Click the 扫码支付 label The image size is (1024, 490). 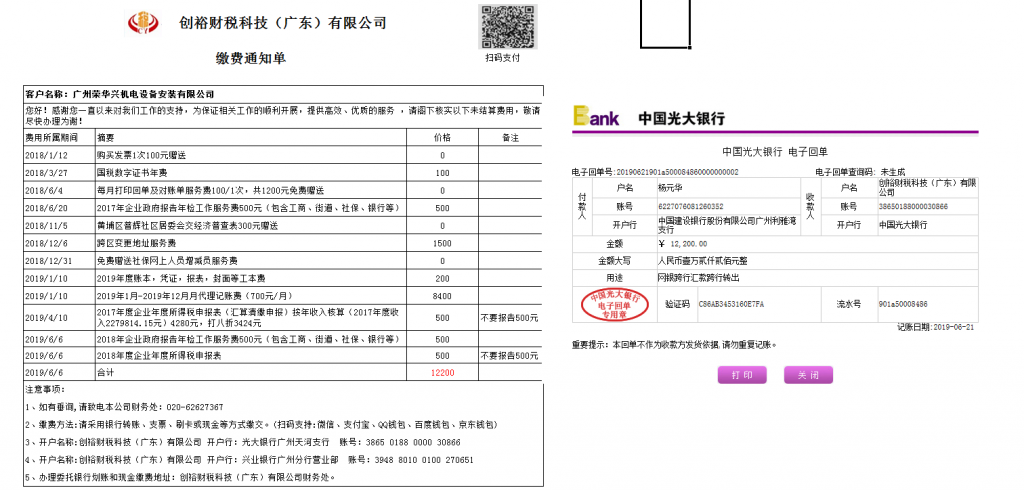click(502, 57)
